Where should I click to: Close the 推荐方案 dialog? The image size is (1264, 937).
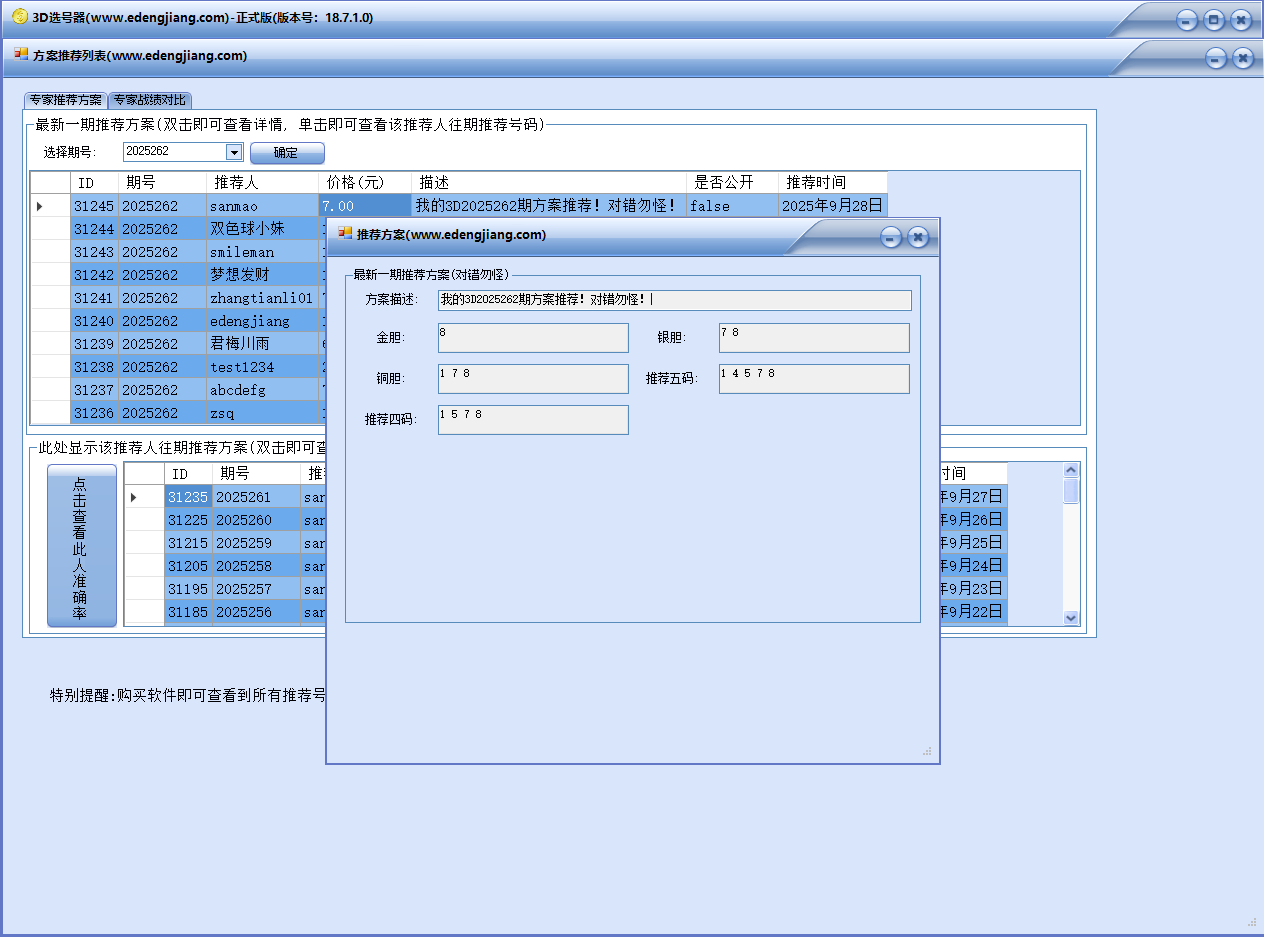(x=918, y=237)
